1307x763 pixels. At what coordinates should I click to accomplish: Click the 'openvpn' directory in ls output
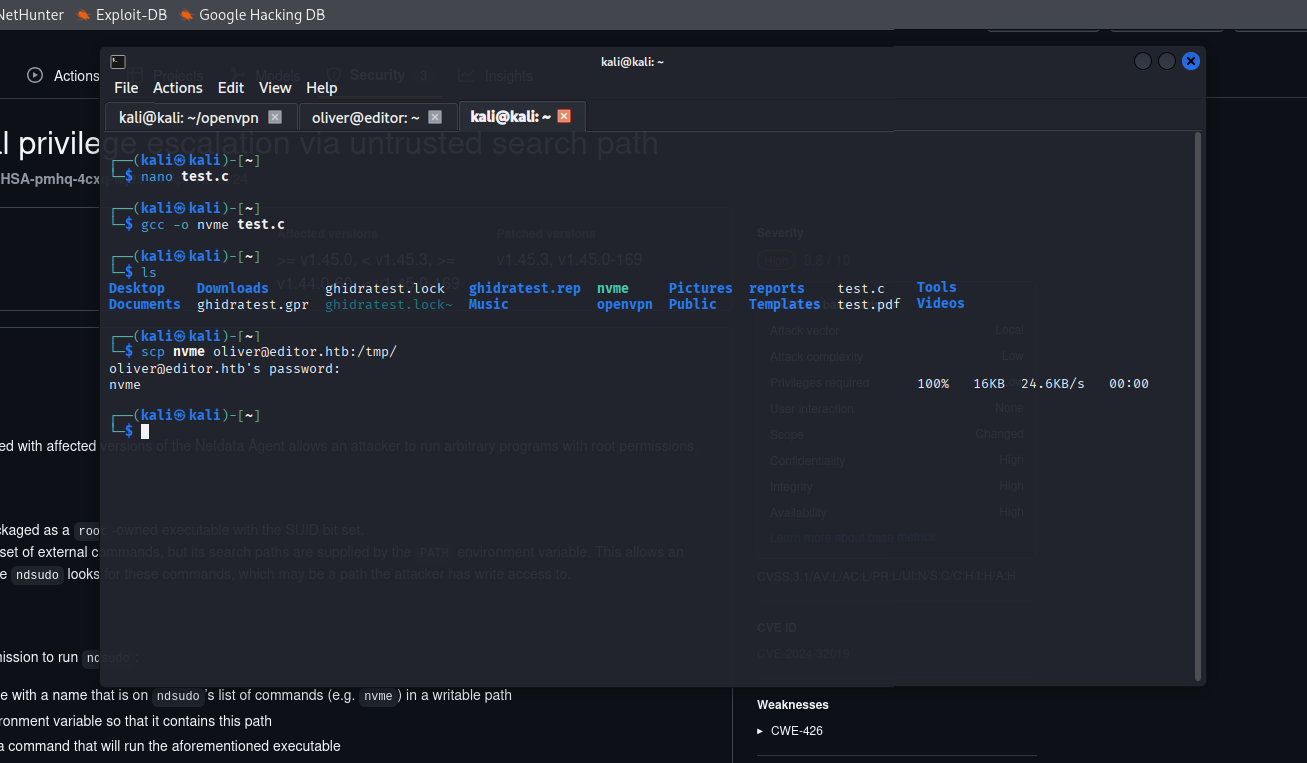[625, 304]
